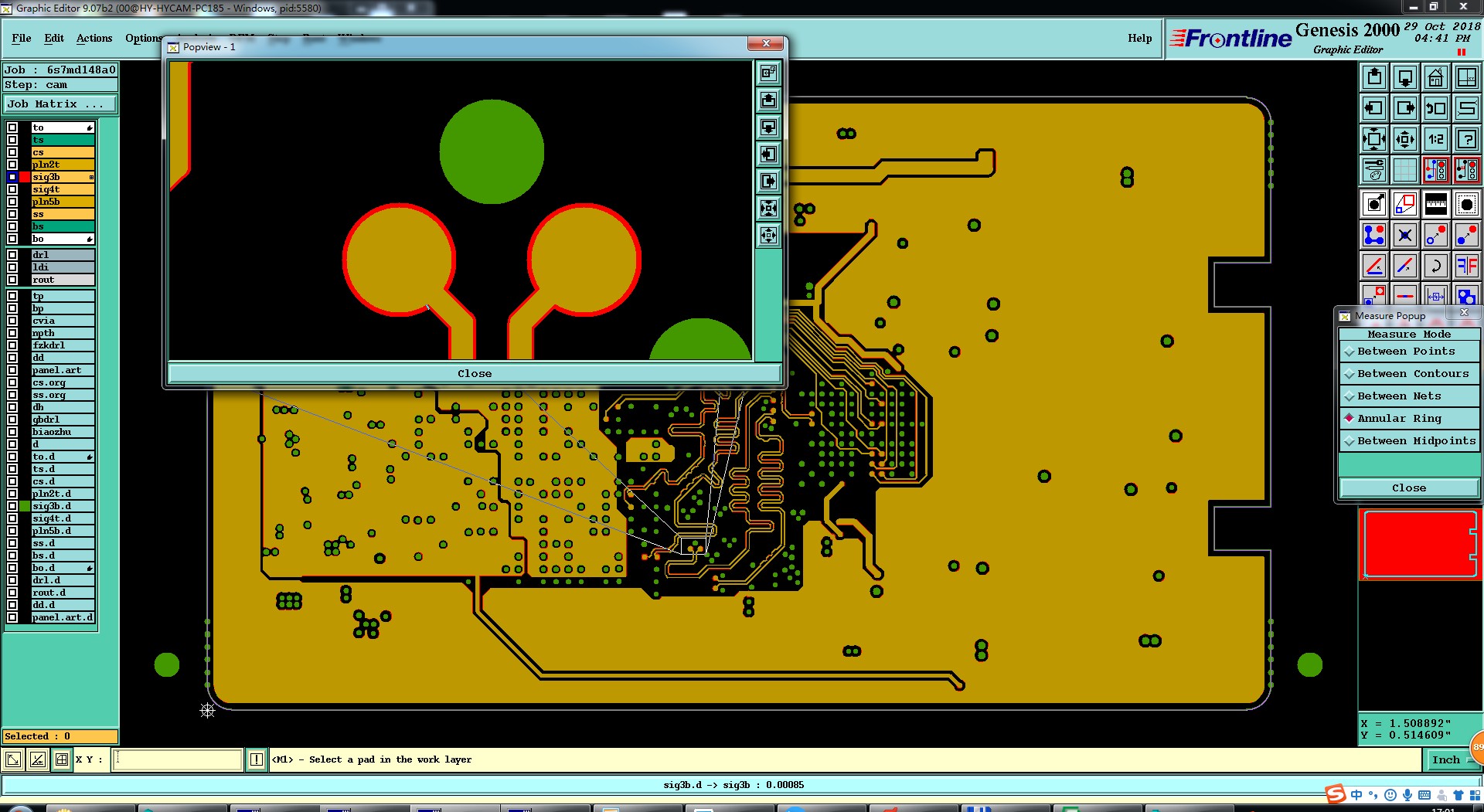This screenshot has width=1484, height=812.
Task: Select the biaozhu layer row
Action: pyautogui.click(x=63, y=432)
